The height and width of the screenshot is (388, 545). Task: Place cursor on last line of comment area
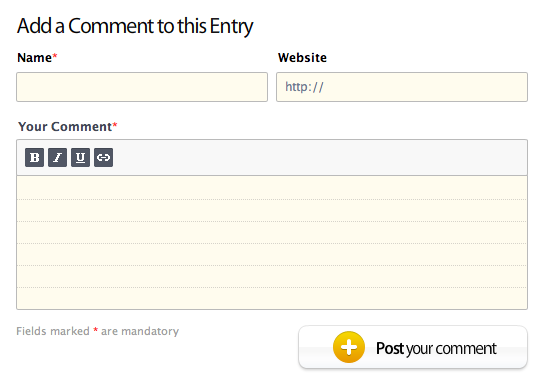[272, 298]
